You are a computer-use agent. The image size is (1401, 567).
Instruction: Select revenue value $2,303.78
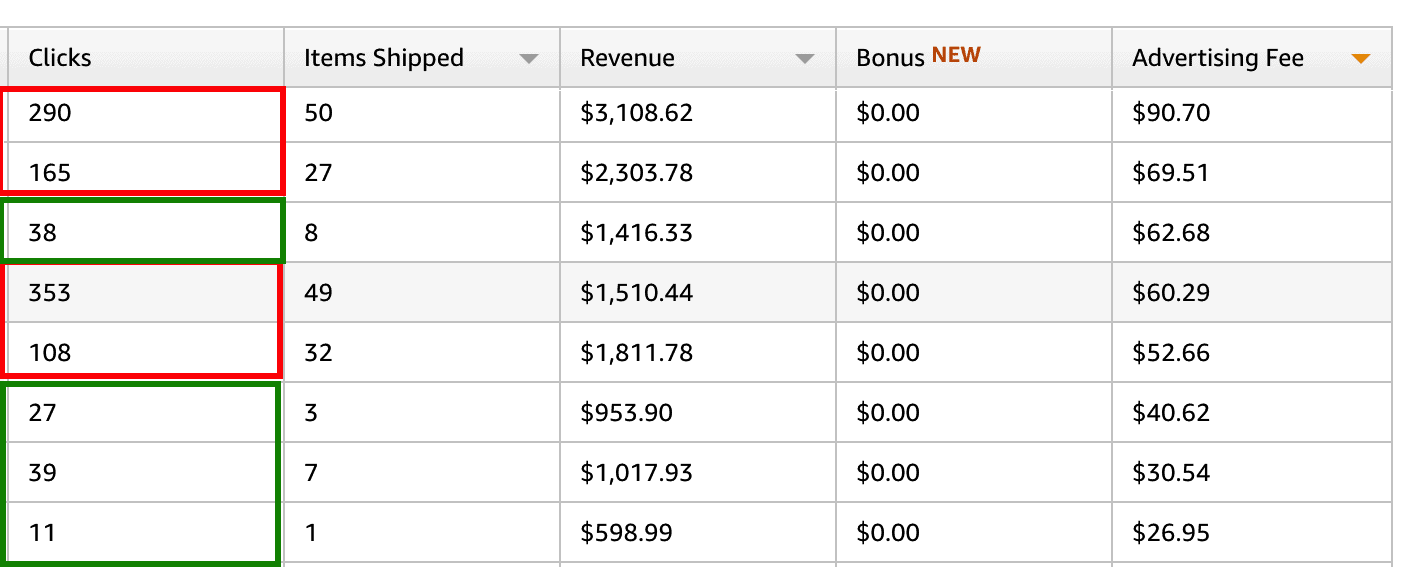coord(636,173)
